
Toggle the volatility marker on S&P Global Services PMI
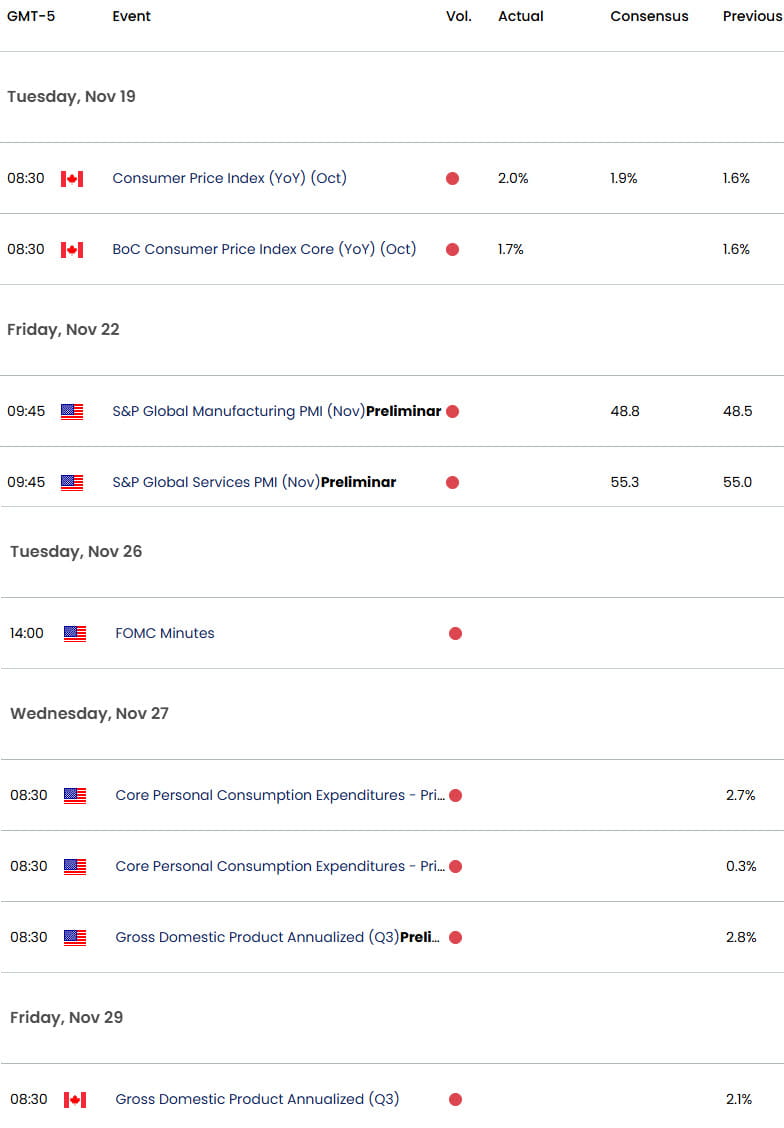(452, 482)
